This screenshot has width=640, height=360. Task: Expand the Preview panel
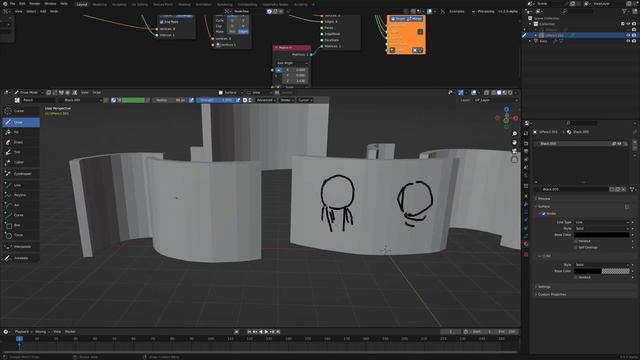[544, 199]
